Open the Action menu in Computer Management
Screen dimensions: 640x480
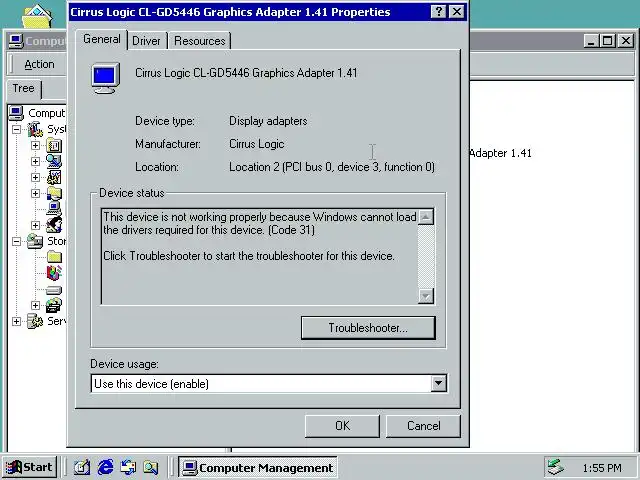point(39,64)
